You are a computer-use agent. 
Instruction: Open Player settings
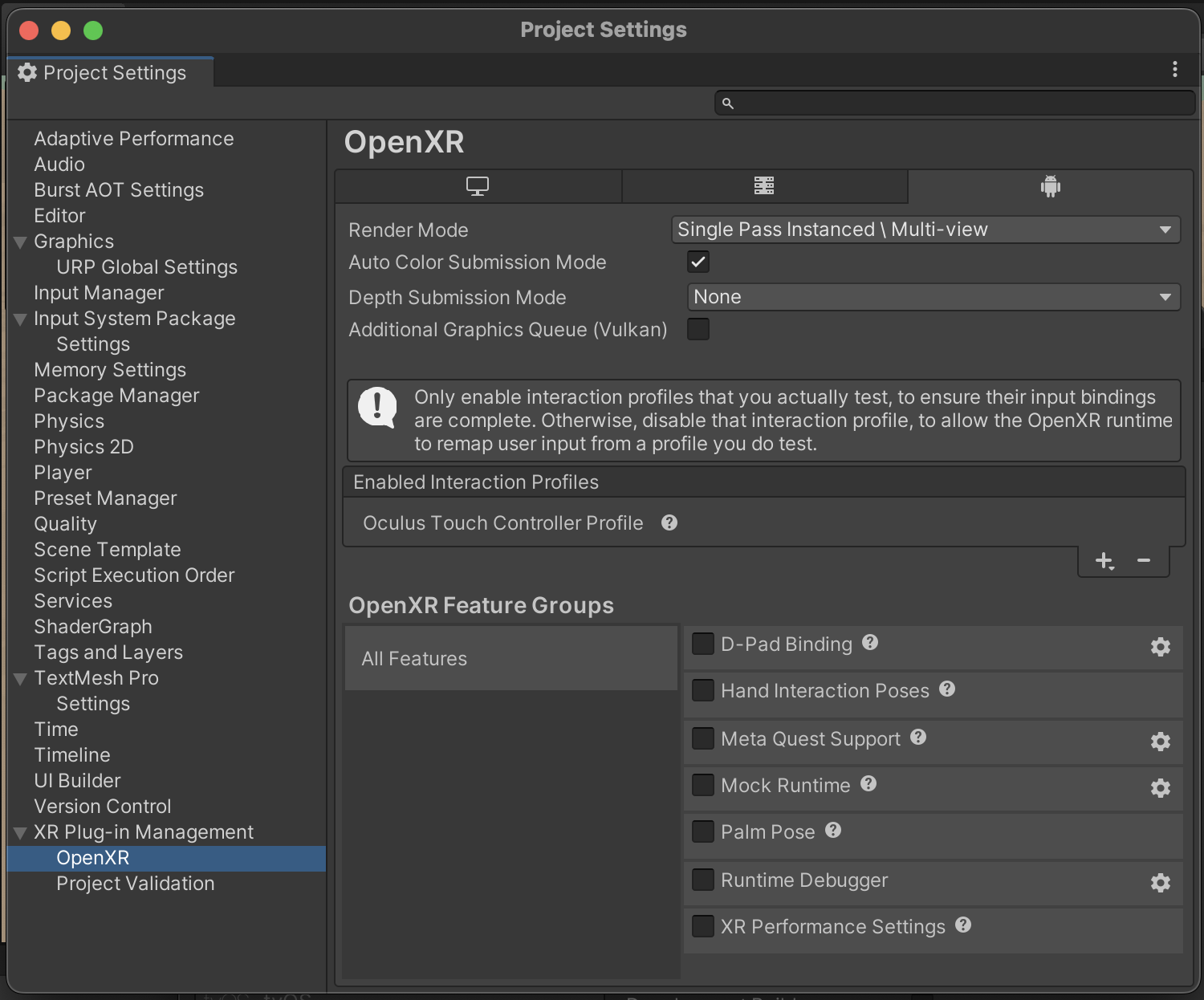(x=63, y=473)
